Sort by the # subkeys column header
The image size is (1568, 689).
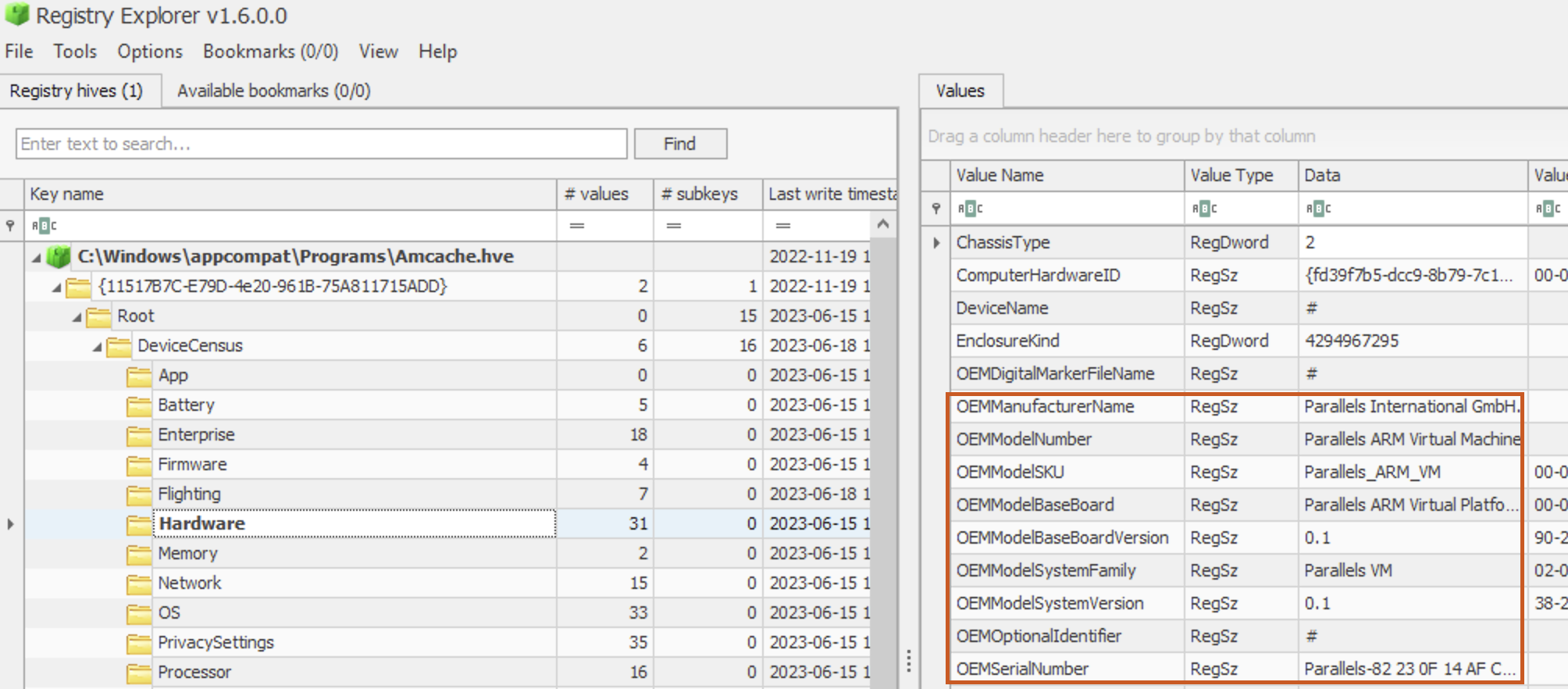(708, 195)
